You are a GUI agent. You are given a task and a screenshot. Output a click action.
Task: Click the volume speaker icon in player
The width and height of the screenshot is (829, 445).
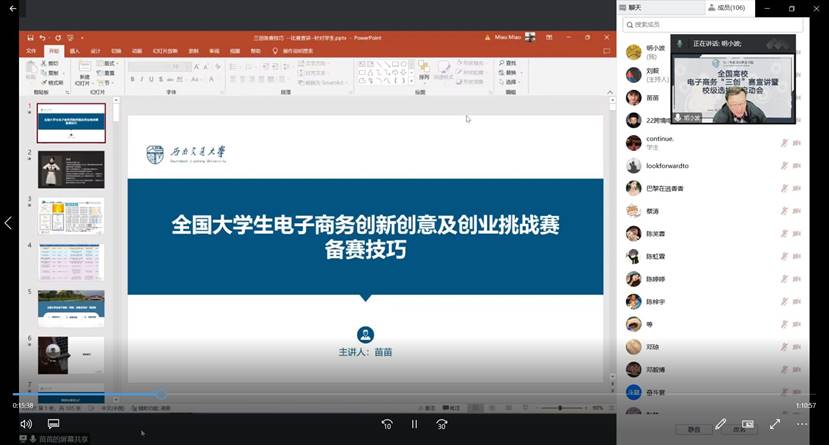(x=25, y=424)
